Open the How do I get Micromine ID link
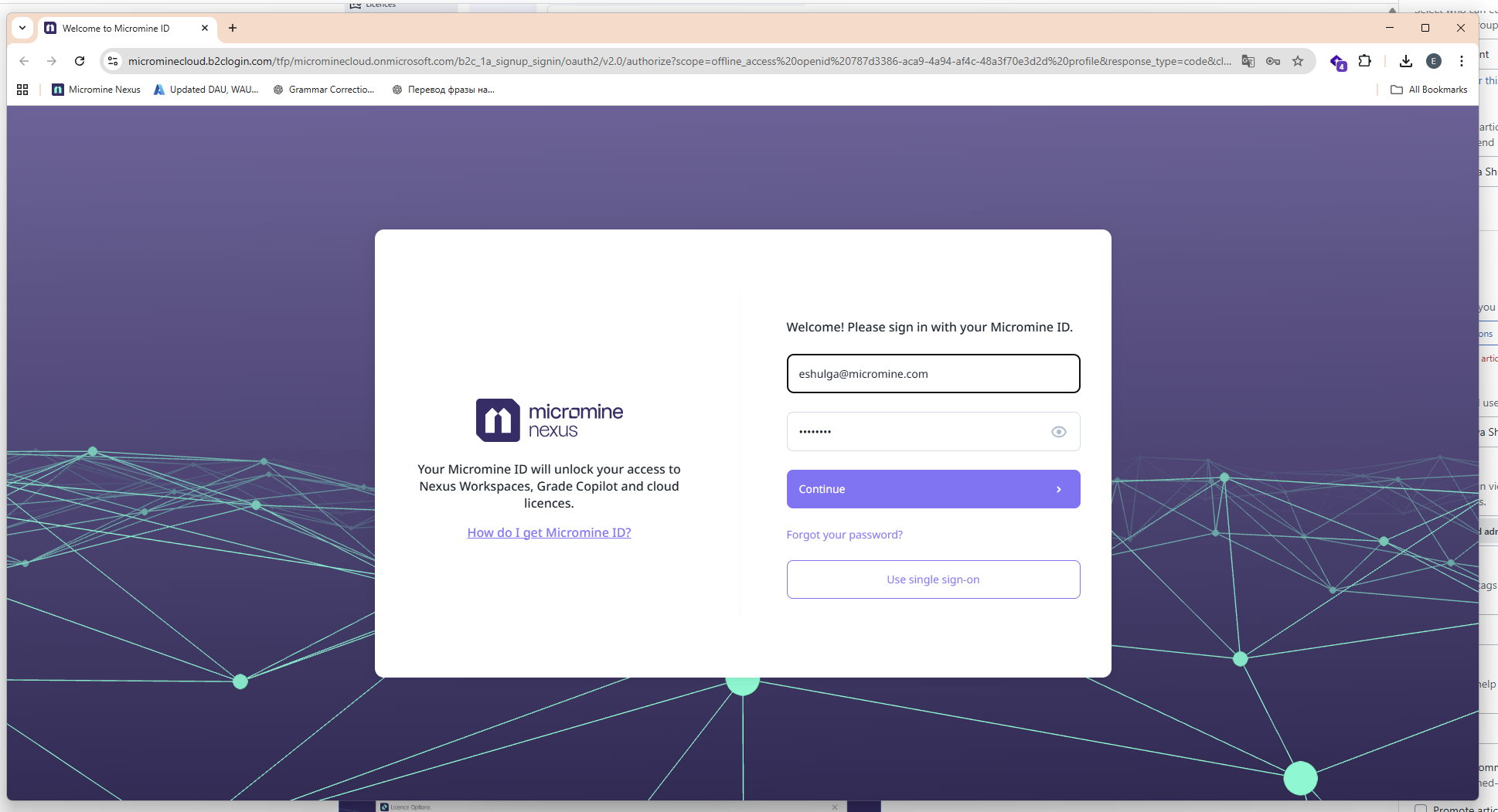 coord(549,532)
